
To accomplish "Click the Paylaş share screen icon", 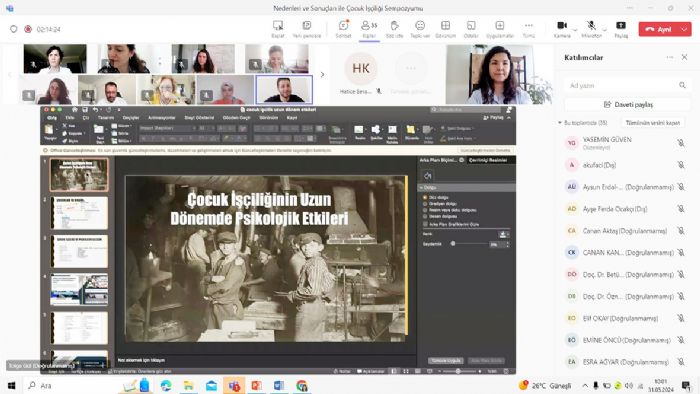I will (621, 29).
